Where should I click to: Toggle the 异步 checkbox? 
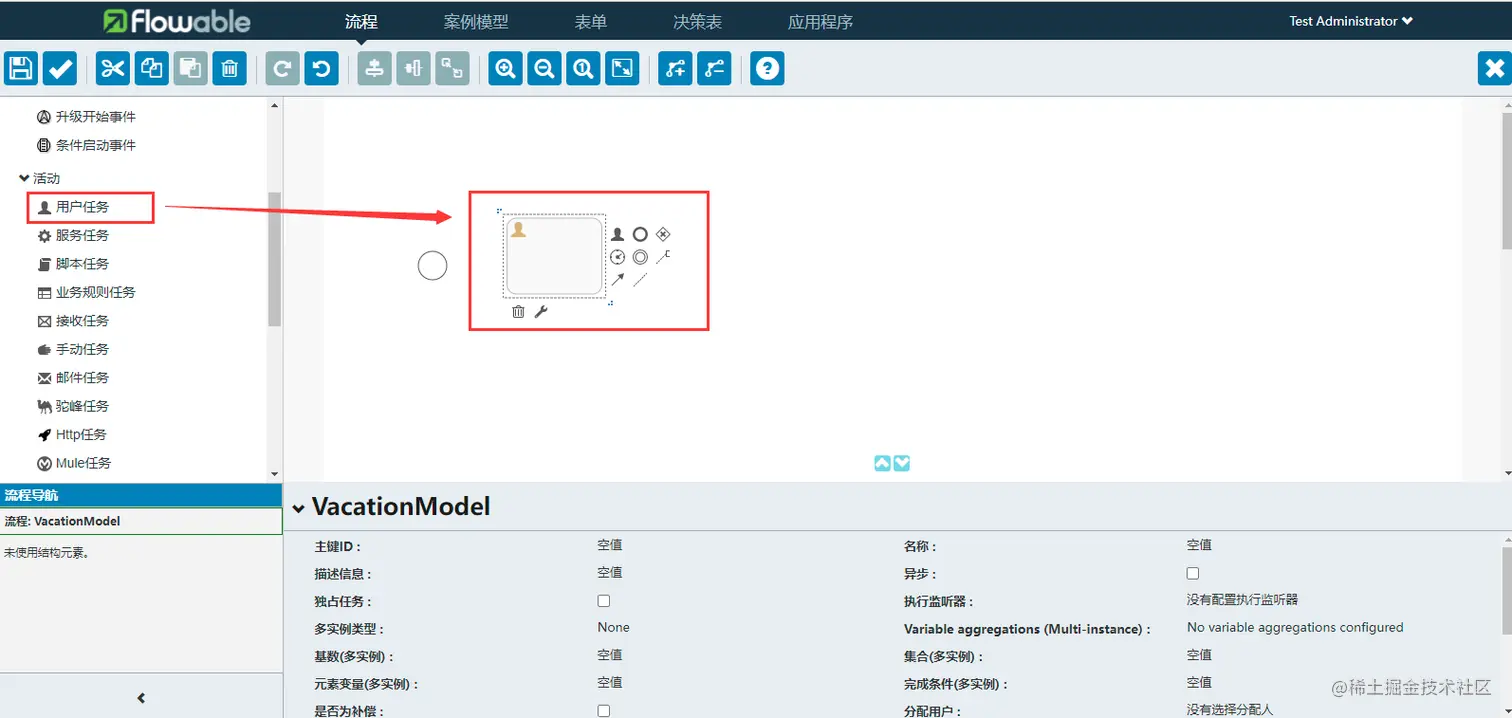click(1192, 574)
